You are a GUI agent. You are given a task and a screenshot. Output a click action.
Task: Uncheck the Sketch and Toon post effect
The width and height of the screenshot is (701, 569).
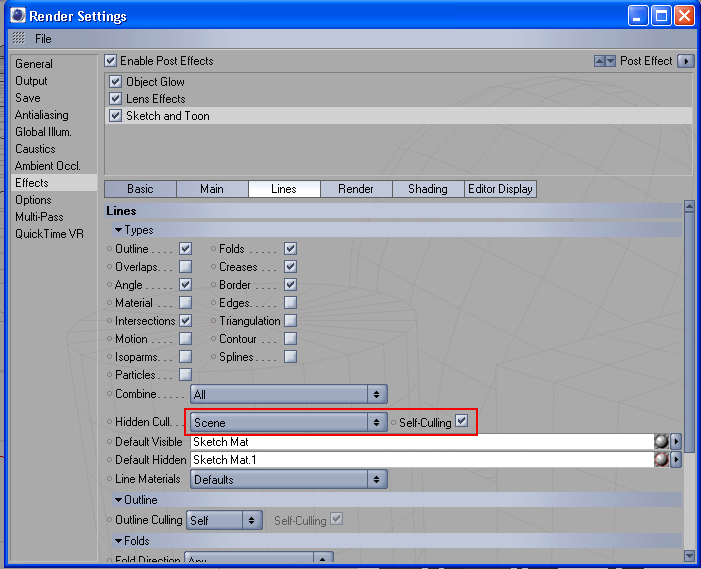tap(115, 116)
